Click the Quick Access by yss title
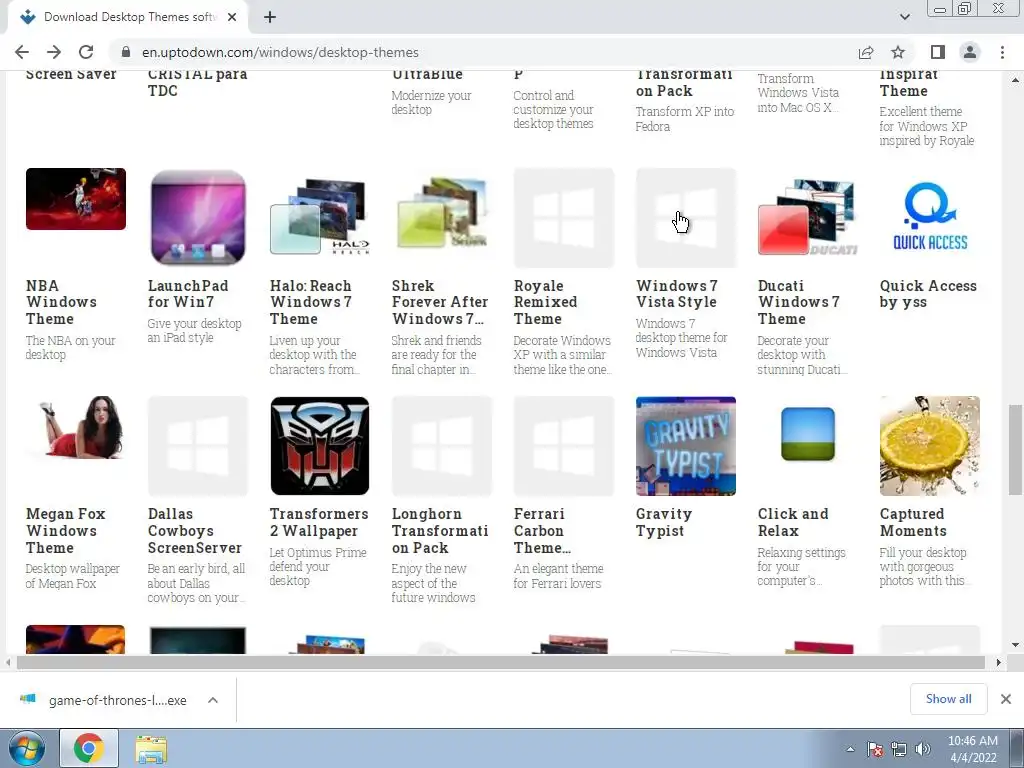Screen dimensions: 1024x768 point(929,294)
